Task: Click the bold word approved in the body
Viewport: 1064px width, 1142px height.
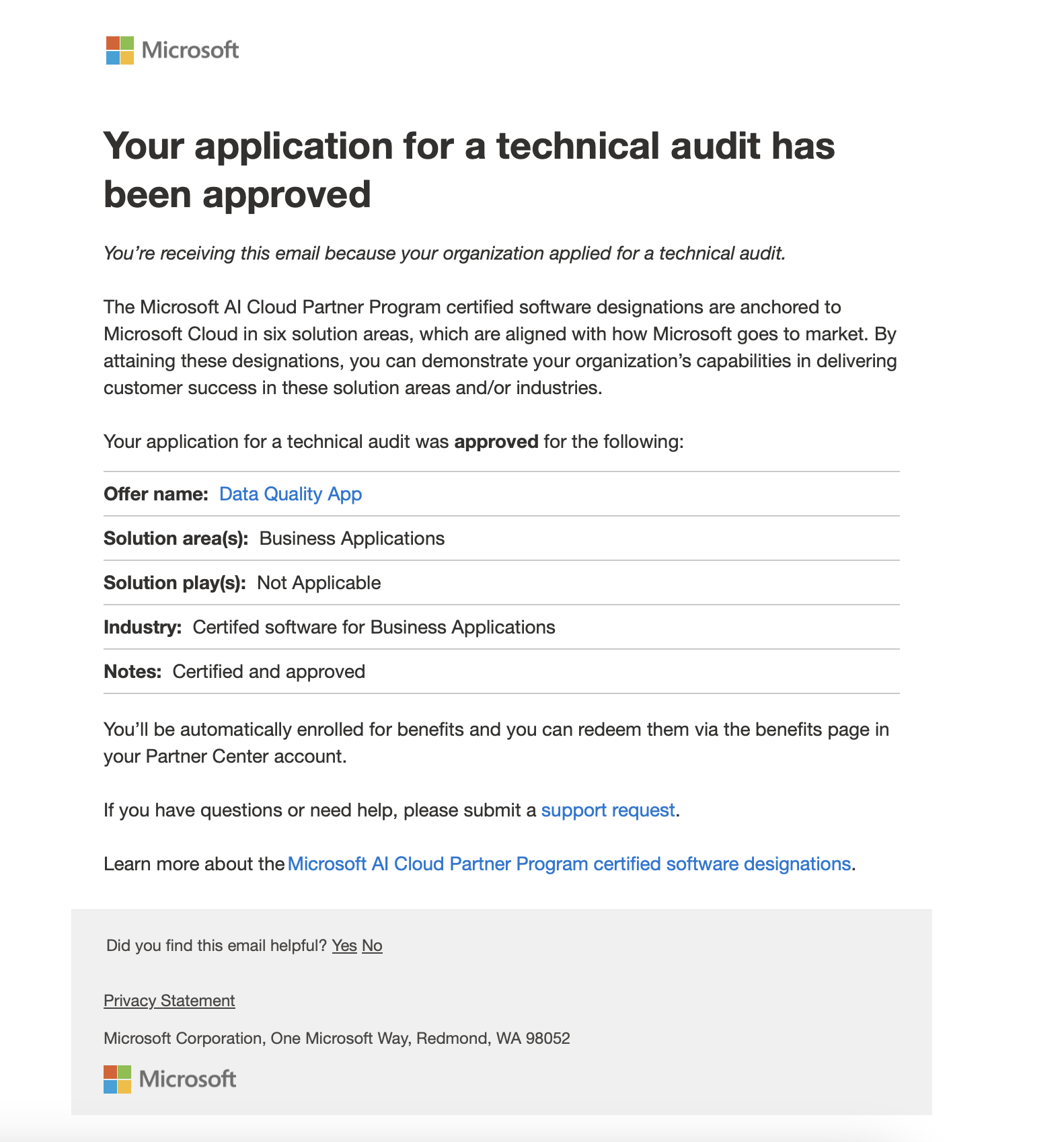Action: tap(496, 442)
